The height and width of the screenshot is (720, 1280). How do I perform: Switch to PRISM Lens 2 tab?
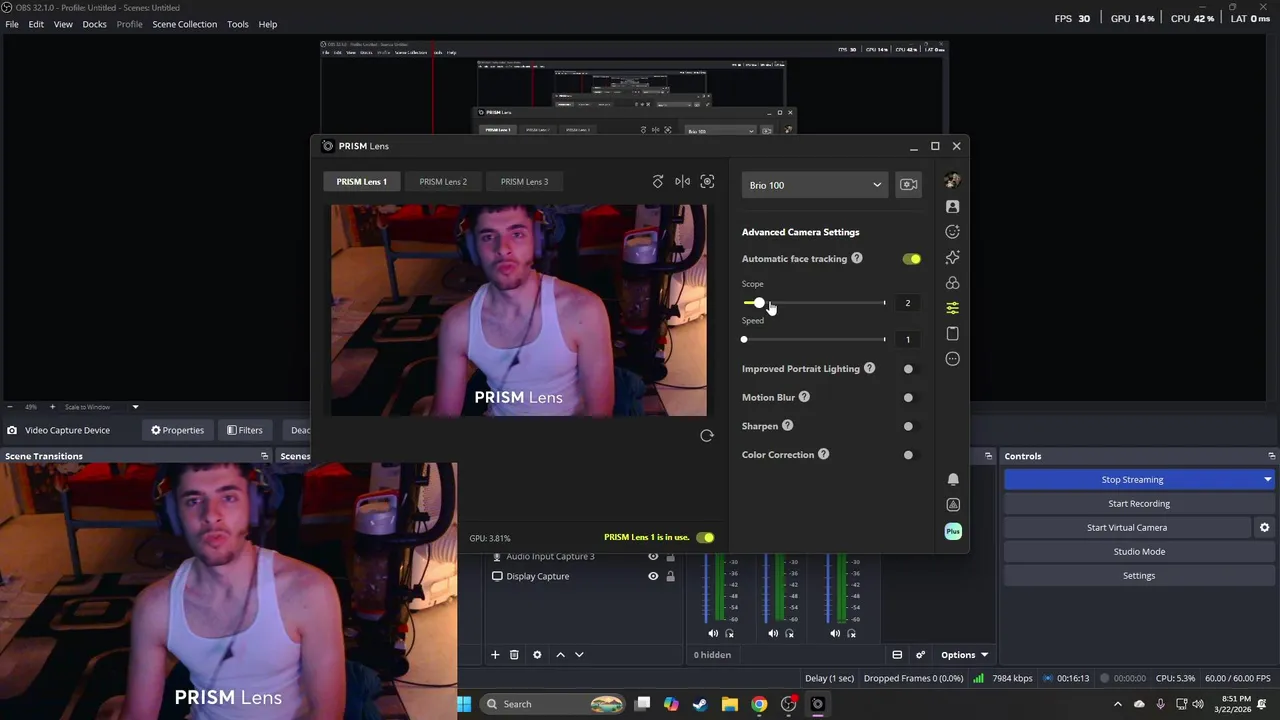point(443,182)
